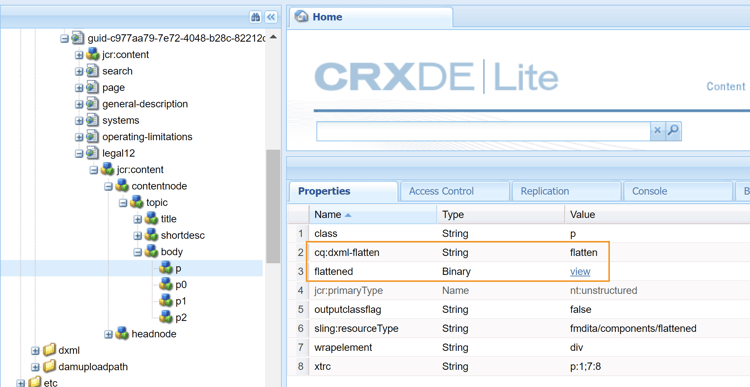The width and height of the screenshot is (750, 387).
Task: Expand the operating-limitations node
Action: tap(79, 137)
